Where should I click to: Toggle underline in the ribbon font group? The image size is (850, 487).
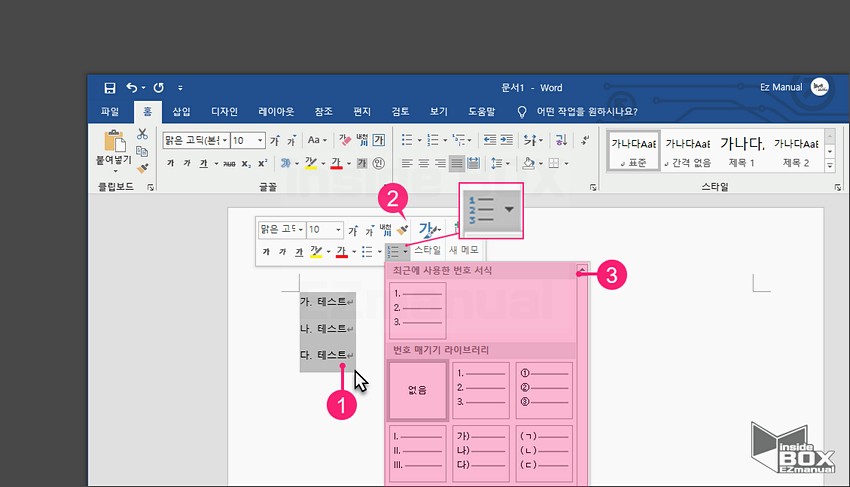click(203, 163)
